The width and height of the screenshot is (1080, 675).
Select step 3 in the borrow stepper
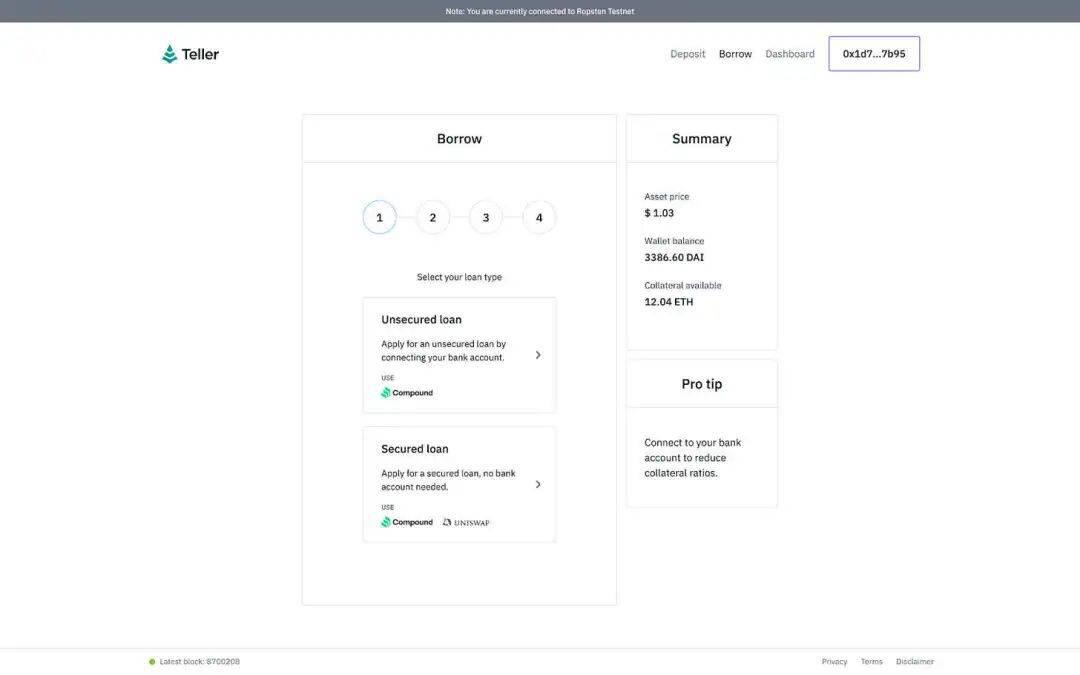coord(486,217)
